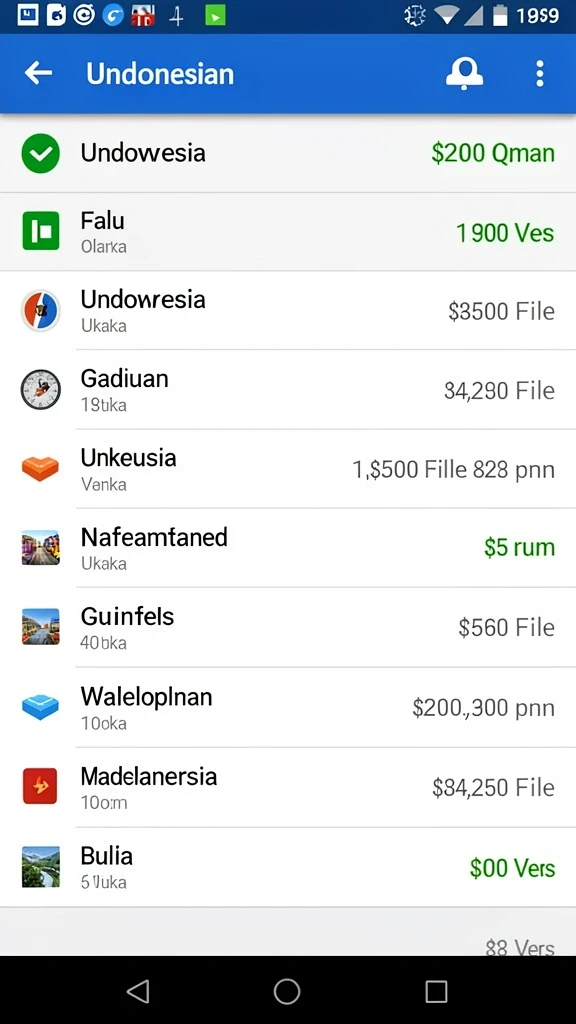Image resolution: width=576 pixels, height=1024 pixels.
Task: Tap the Android recent apps square
Action: 436,991
